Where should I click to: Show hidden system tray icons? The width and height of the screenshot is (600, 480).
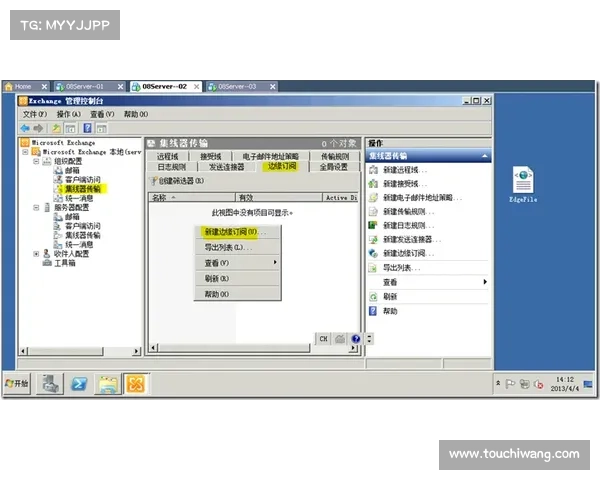[x=498, y=382]
